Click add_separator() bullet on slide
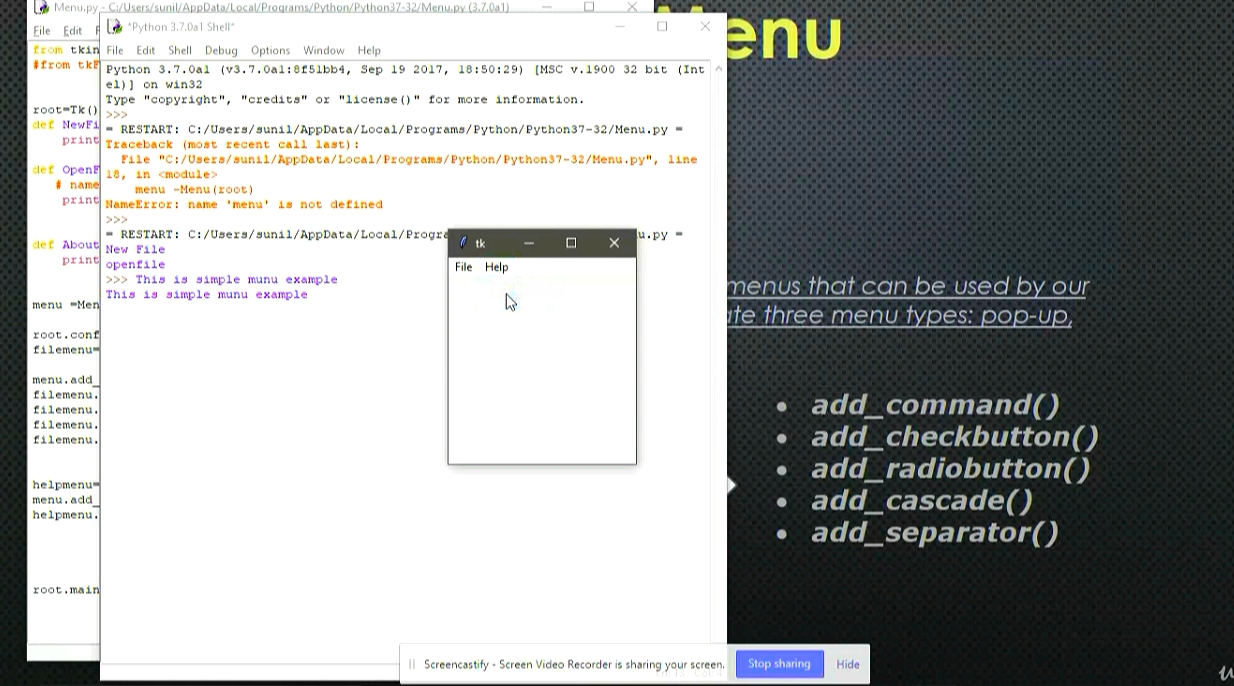Image resolution: width=1234 pixels, height=686 pixels. (x=934, y=533)
